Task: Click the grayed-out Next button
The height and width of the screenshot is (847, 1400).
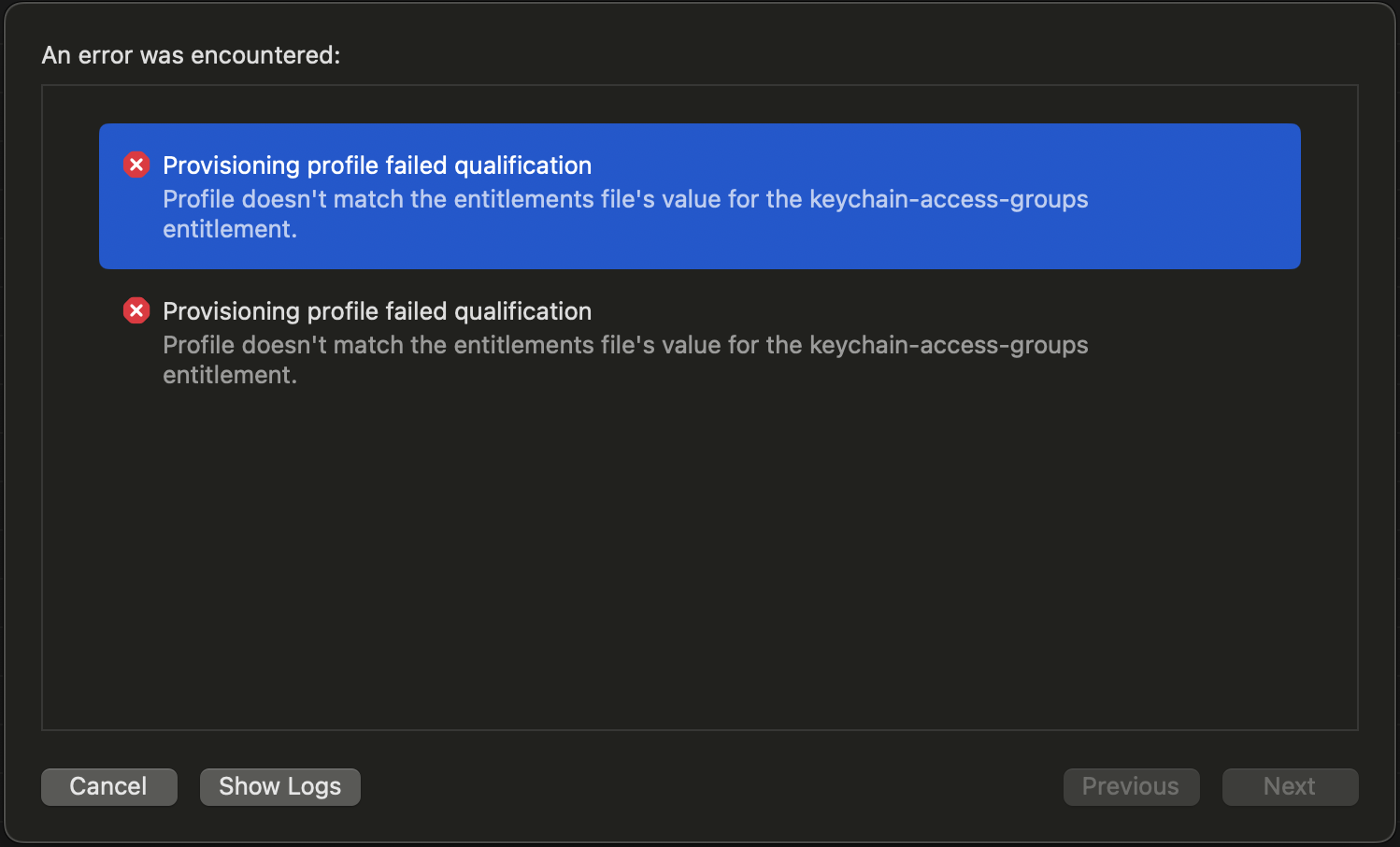Action: point(1290,786)
